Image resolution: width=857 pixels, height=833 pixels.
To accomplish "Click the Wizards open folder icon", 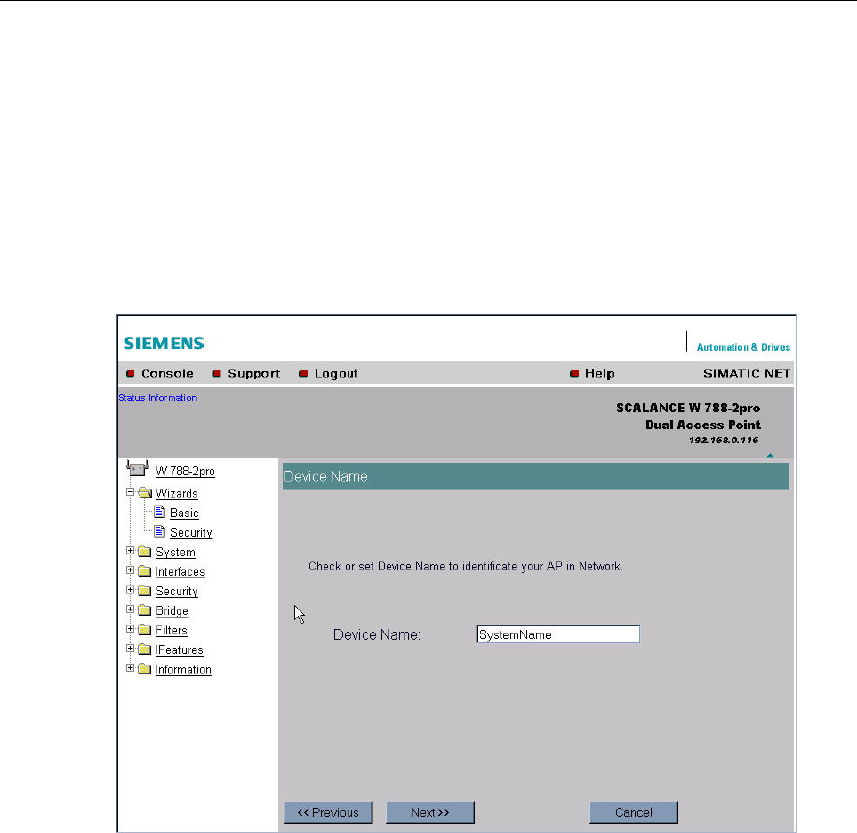I will click(145, 493).
